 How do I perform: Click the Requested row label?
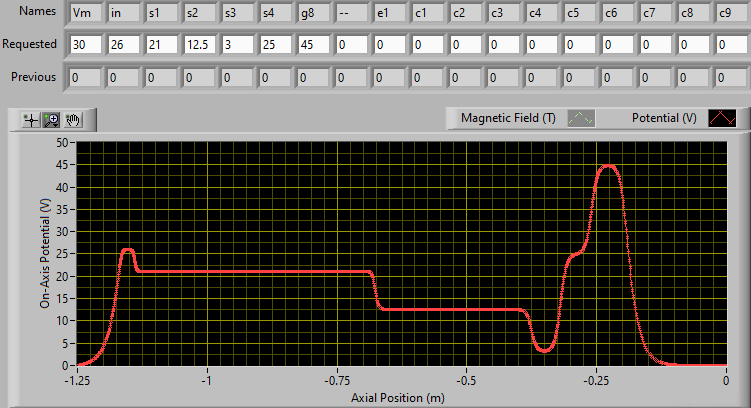(29, 44)
